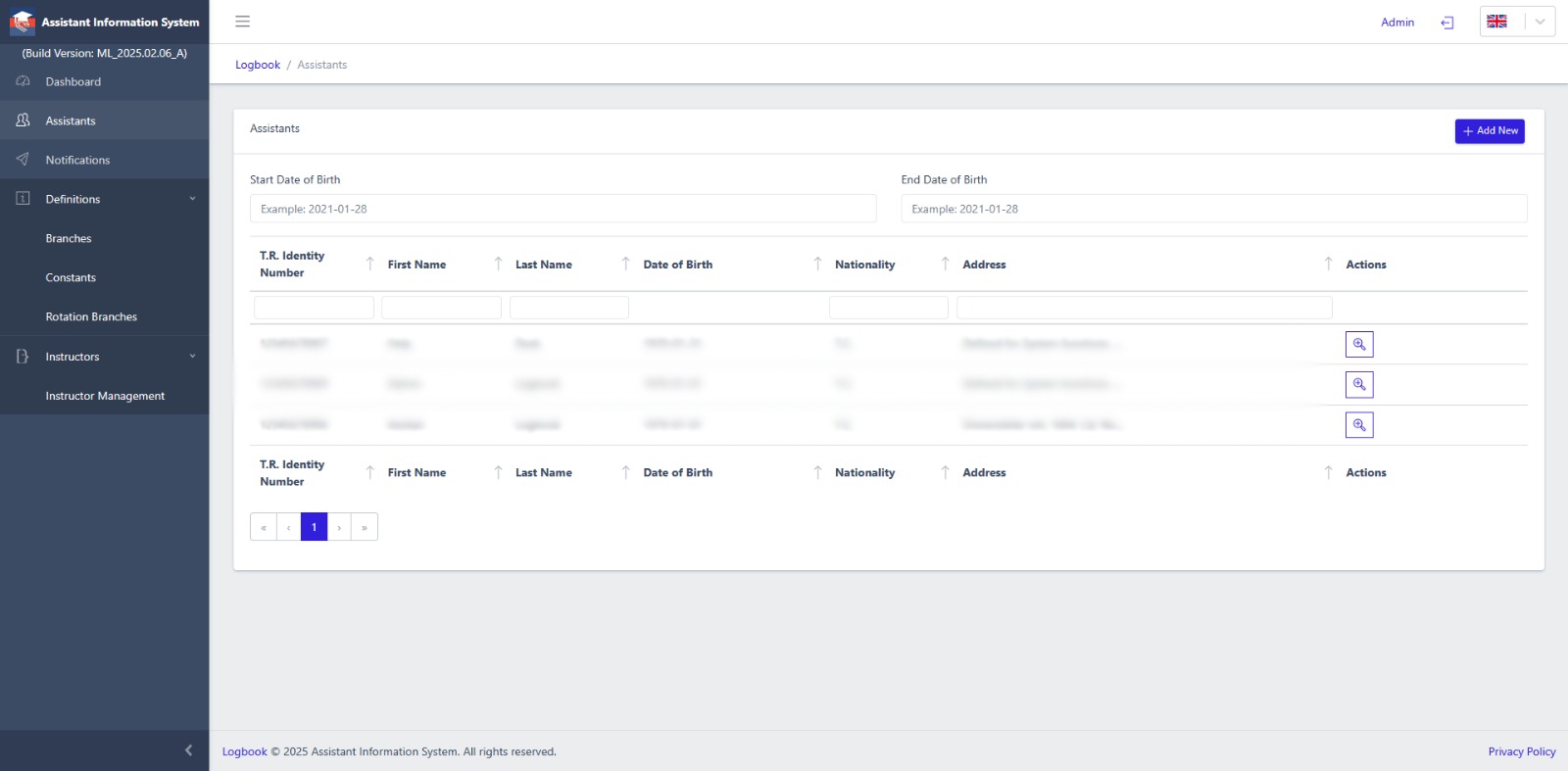Click the T.R. Identity Number filter box
1568x771 pixels.
point(314,308)
